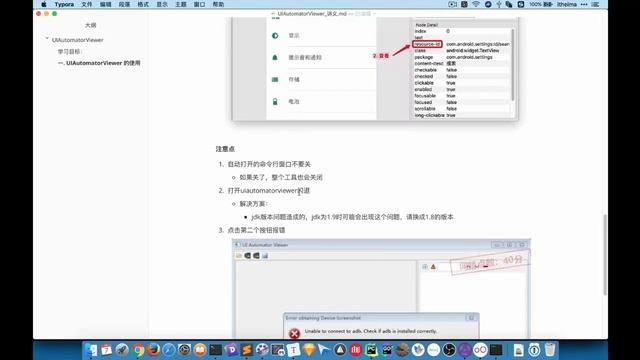
Task: Select 一. UIAutomatorViewer 的使用 outline item
Action: (x=99, y=63)
